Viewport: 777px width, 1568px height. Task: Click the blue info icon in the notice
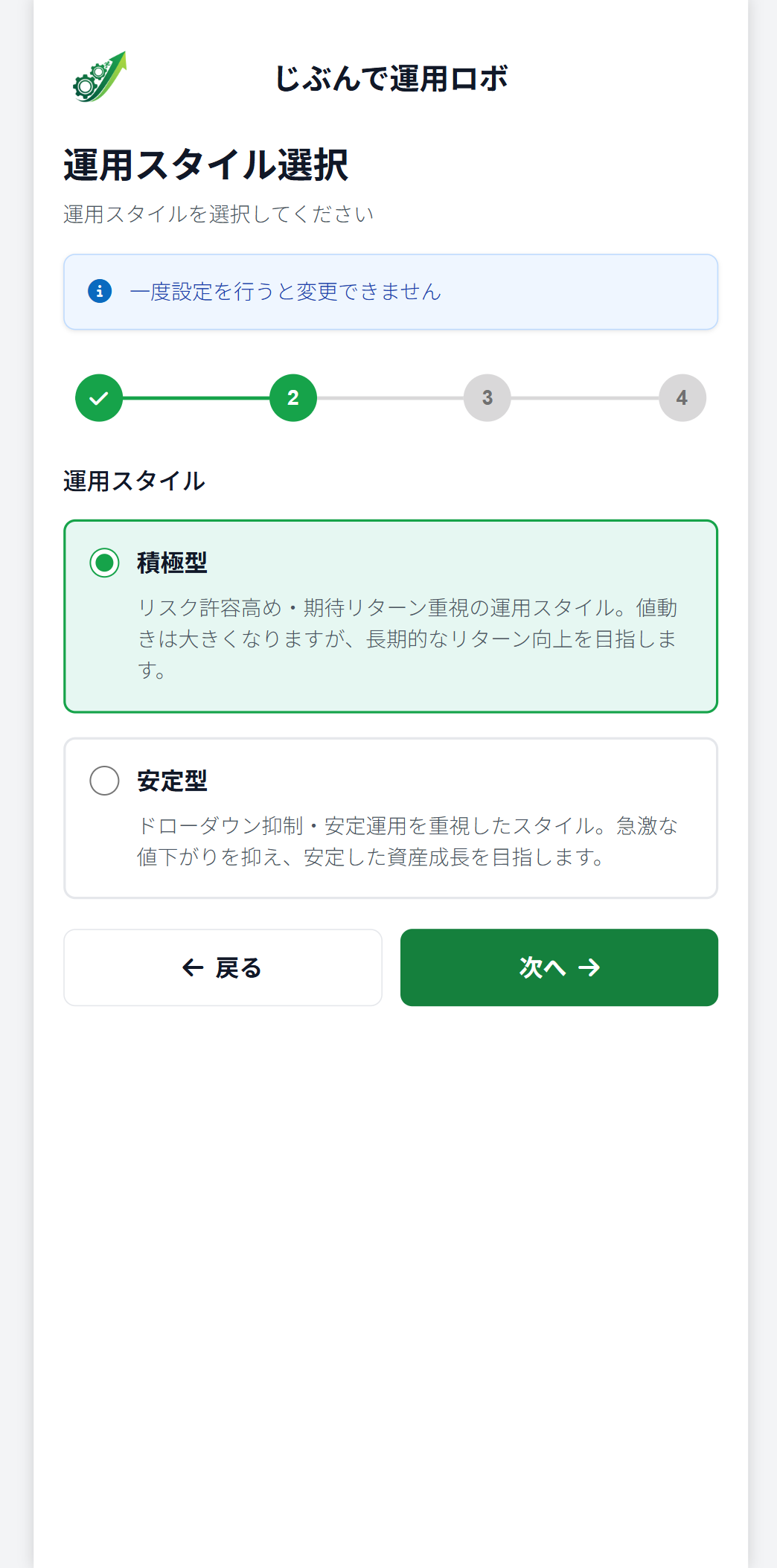tap(100, 291)
